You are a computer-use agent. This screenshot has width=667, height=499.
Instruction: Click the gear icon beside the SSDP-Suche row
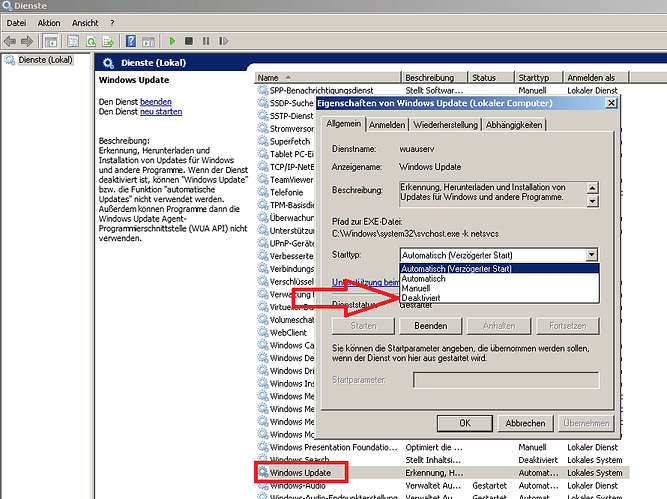point(262,103)
